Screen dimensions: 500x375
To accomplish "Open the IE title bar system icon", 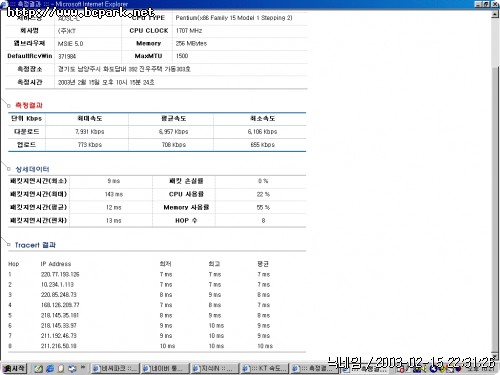I will [x=4, y=4].
